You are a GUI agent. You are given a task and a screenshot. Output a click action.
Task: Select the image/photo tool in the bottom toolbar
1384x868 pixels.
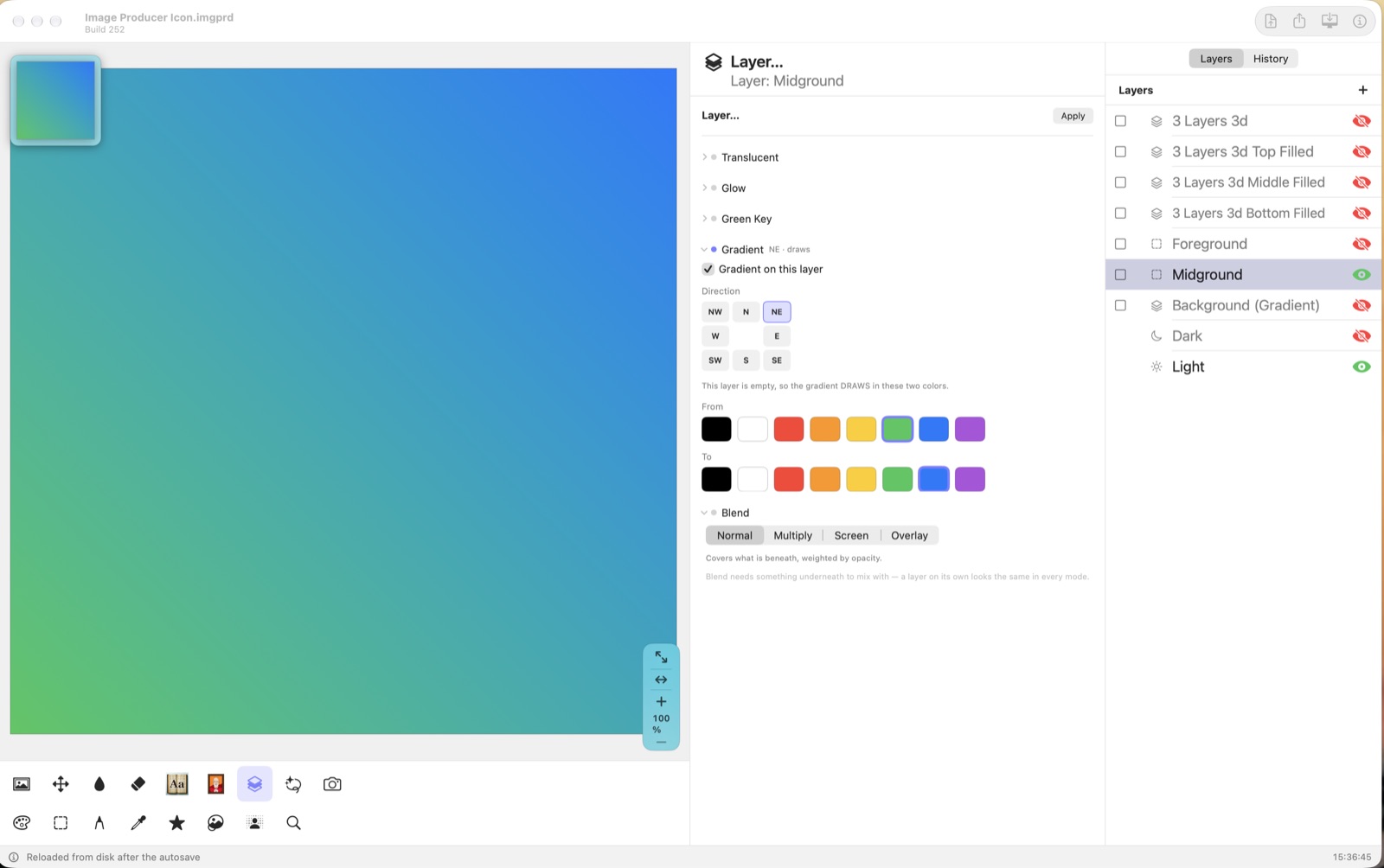click(22, 784)
